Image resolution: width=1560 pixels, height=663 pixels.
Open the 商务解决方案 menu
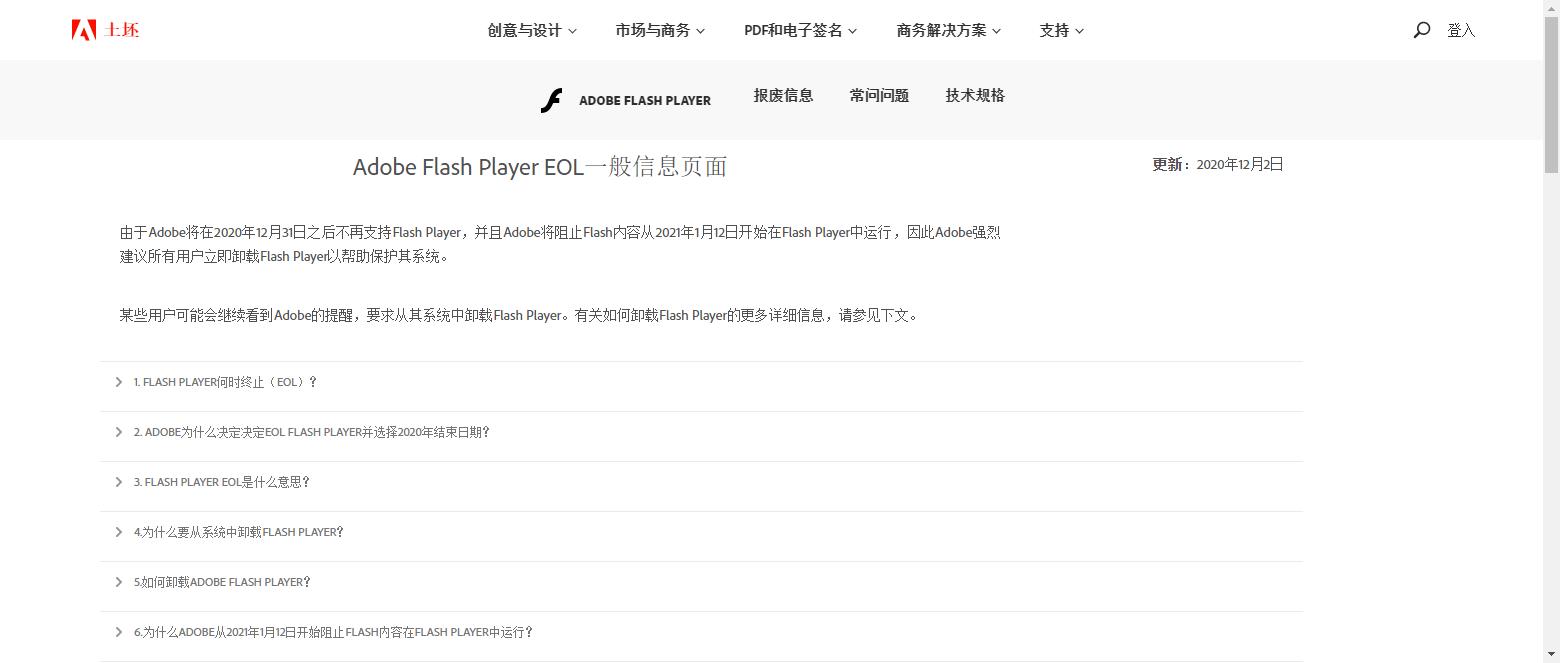[948, 30]
